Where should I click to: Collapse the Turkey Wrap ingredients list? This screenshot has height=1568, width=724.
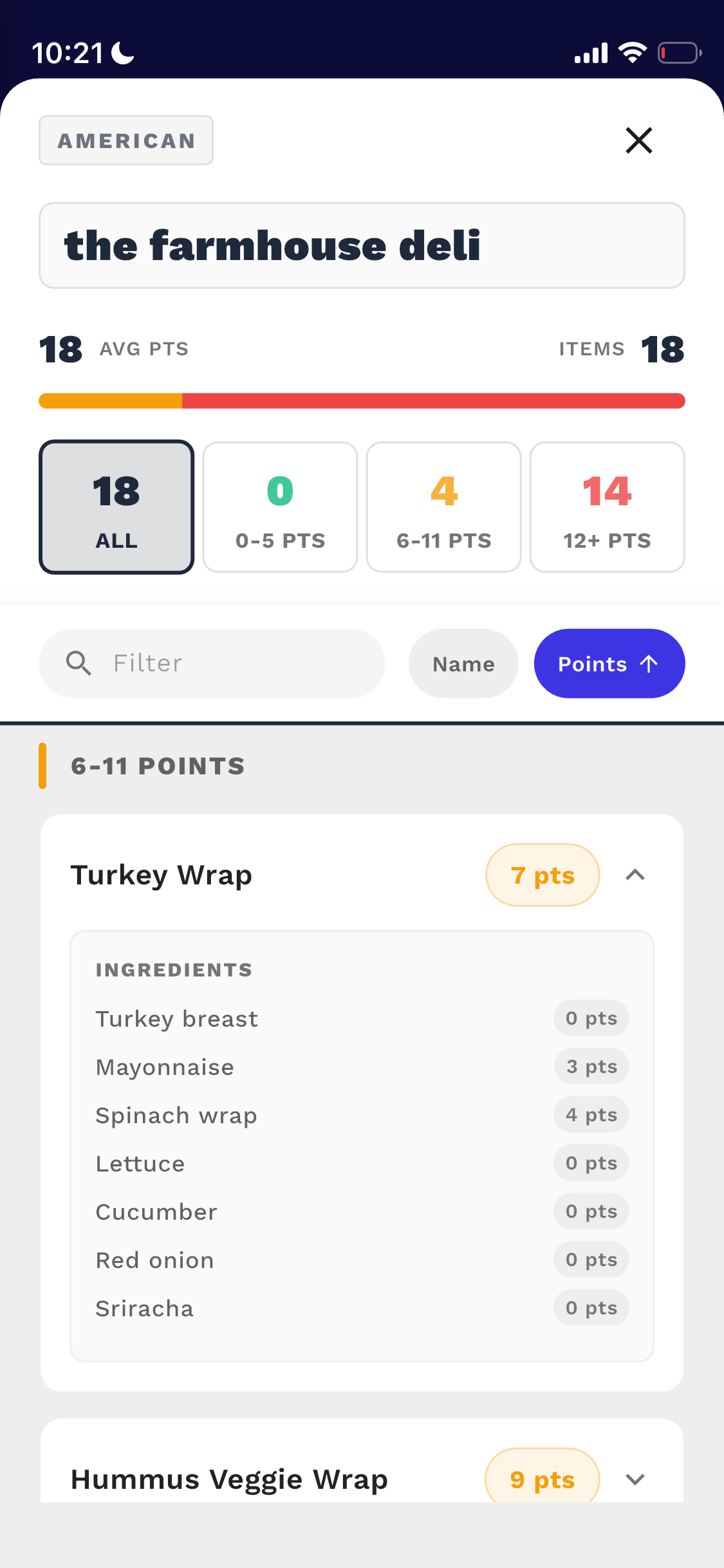[636, 875]
